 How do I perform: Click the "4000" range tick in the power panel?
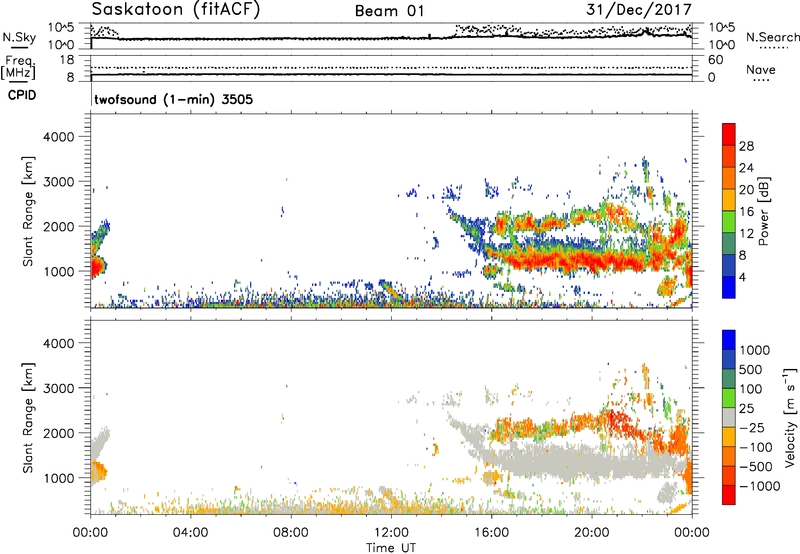click(x=58, y=137)
